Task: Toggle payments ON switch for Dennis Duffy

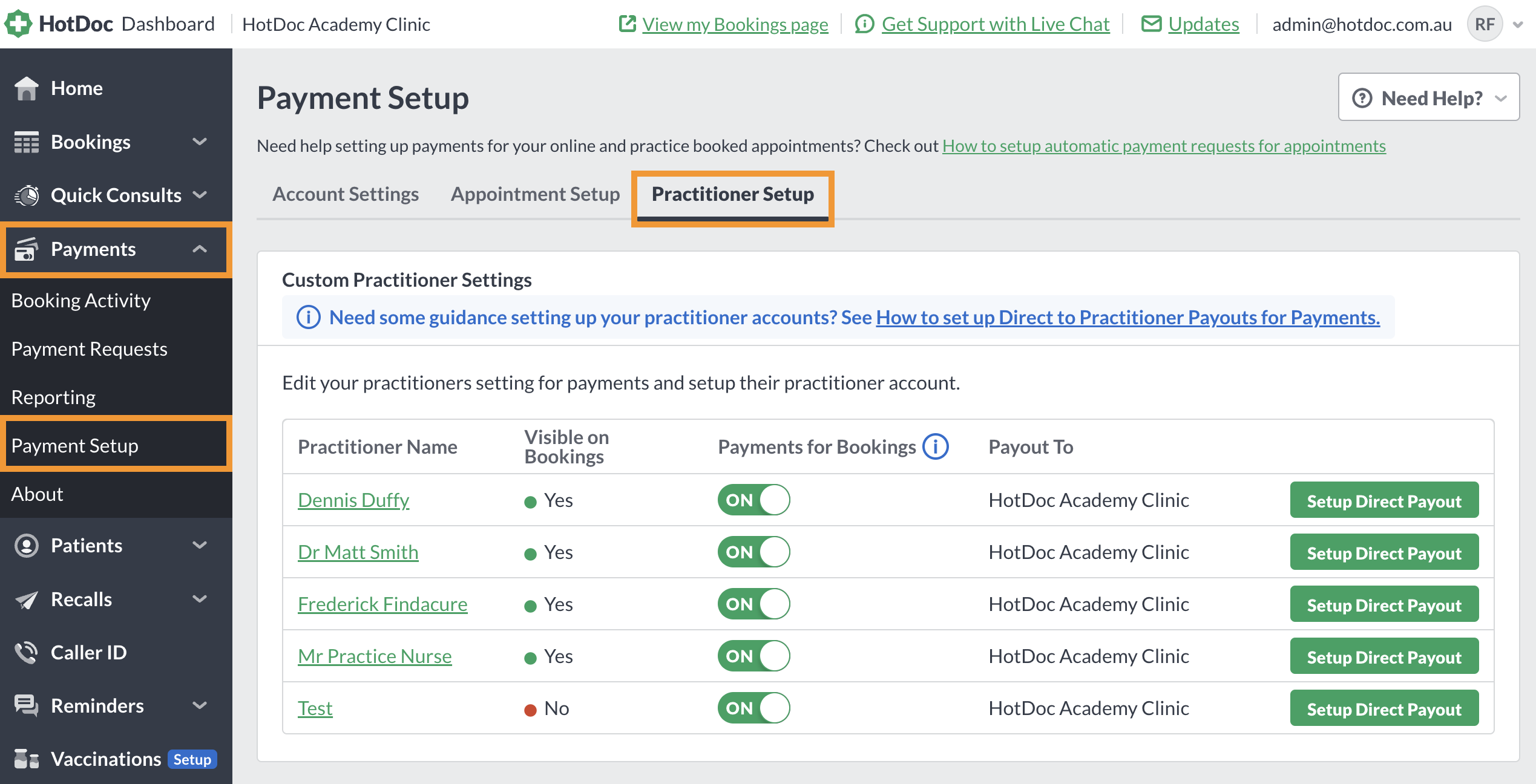Action: (754, 500)
